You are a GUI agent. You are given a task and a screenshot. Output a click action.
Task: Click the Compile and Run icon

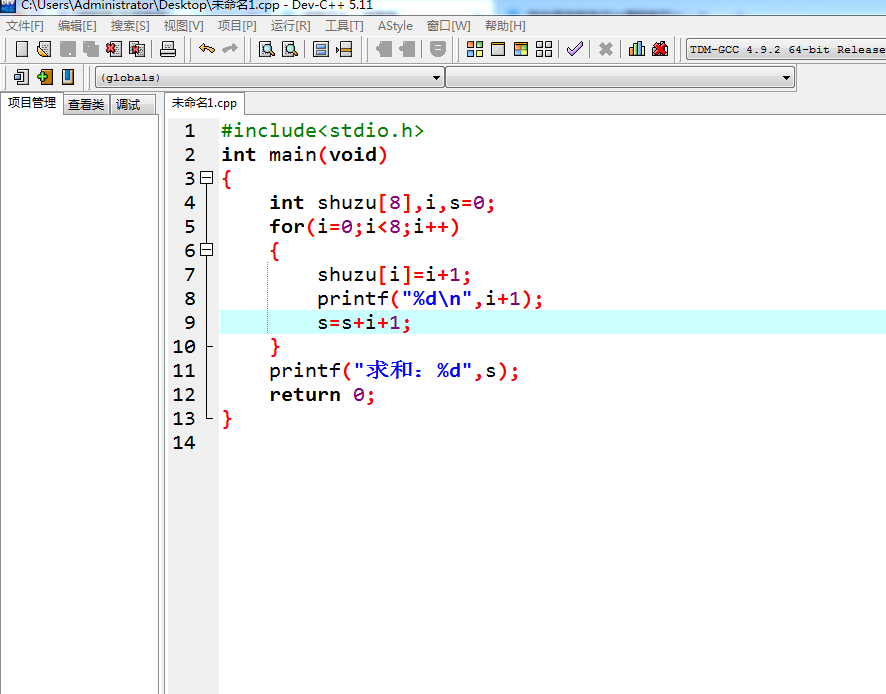tap(521, 49)
